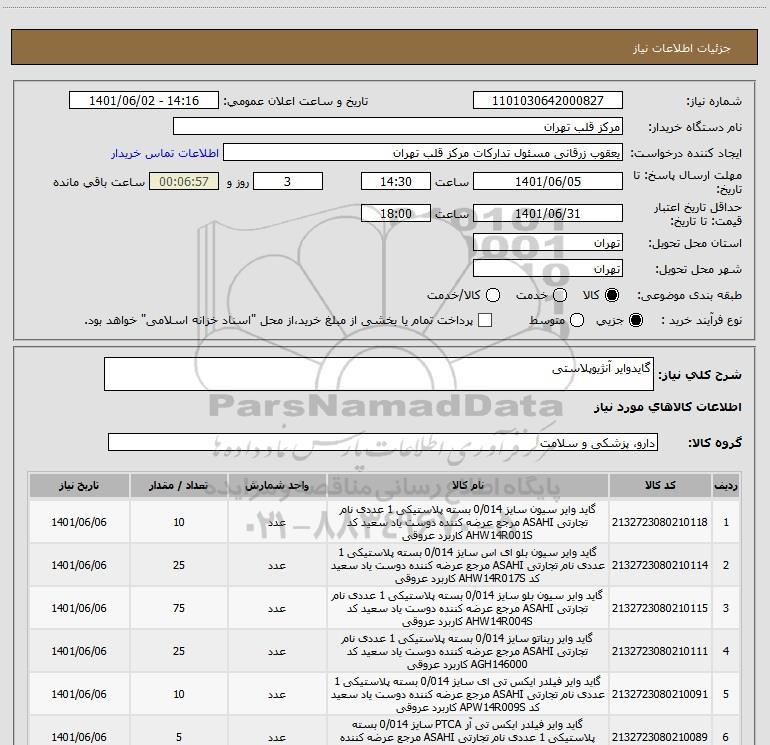770x745 pixels.
Task: Click quantity 75 in row 3
Action: coord(179,608)
